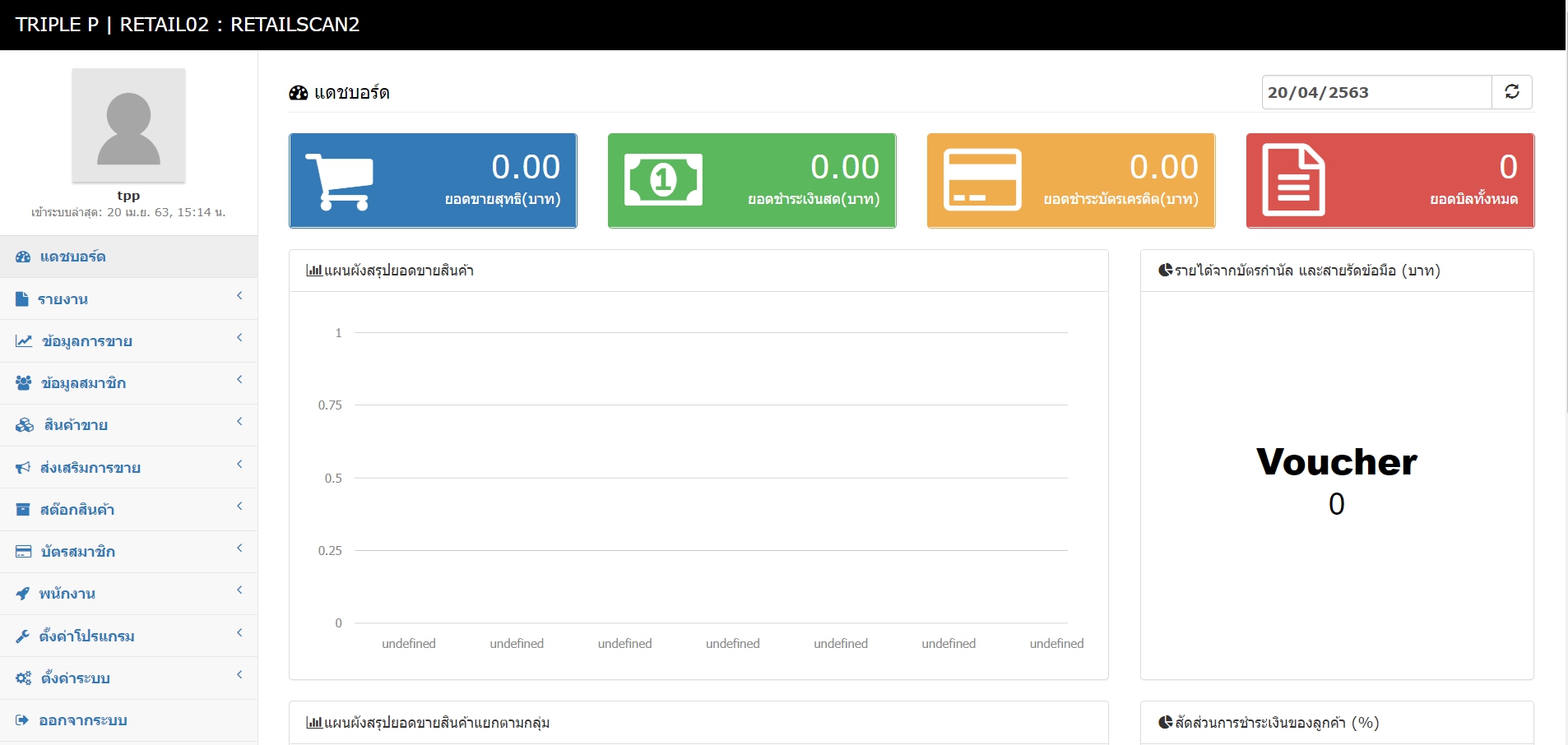Click pie icon of รายได้จากบัตรกำนัล panel

[1165, 270]
